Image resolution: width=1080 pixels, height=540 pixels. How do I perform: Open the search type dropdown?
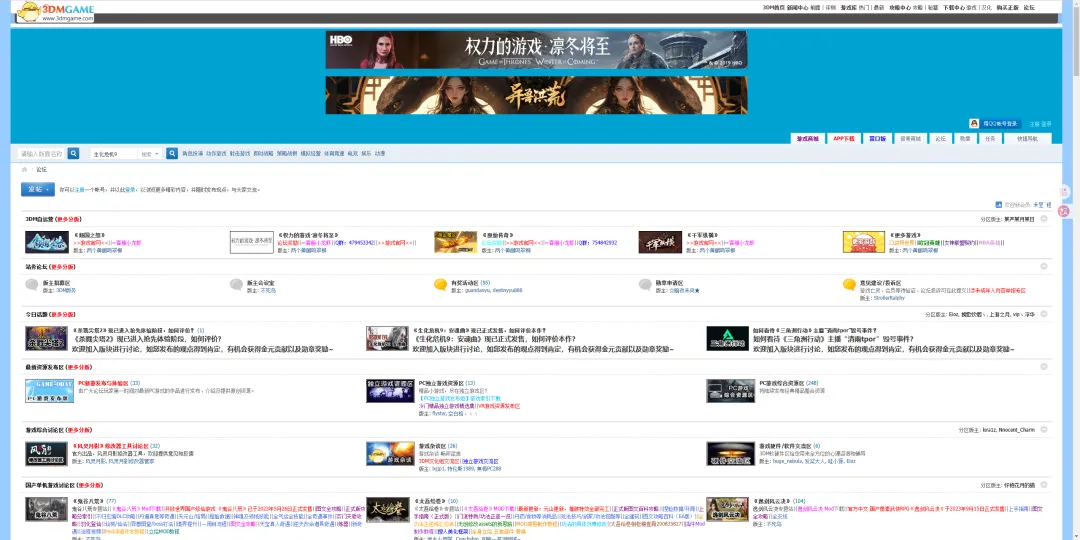pos(150,154)
